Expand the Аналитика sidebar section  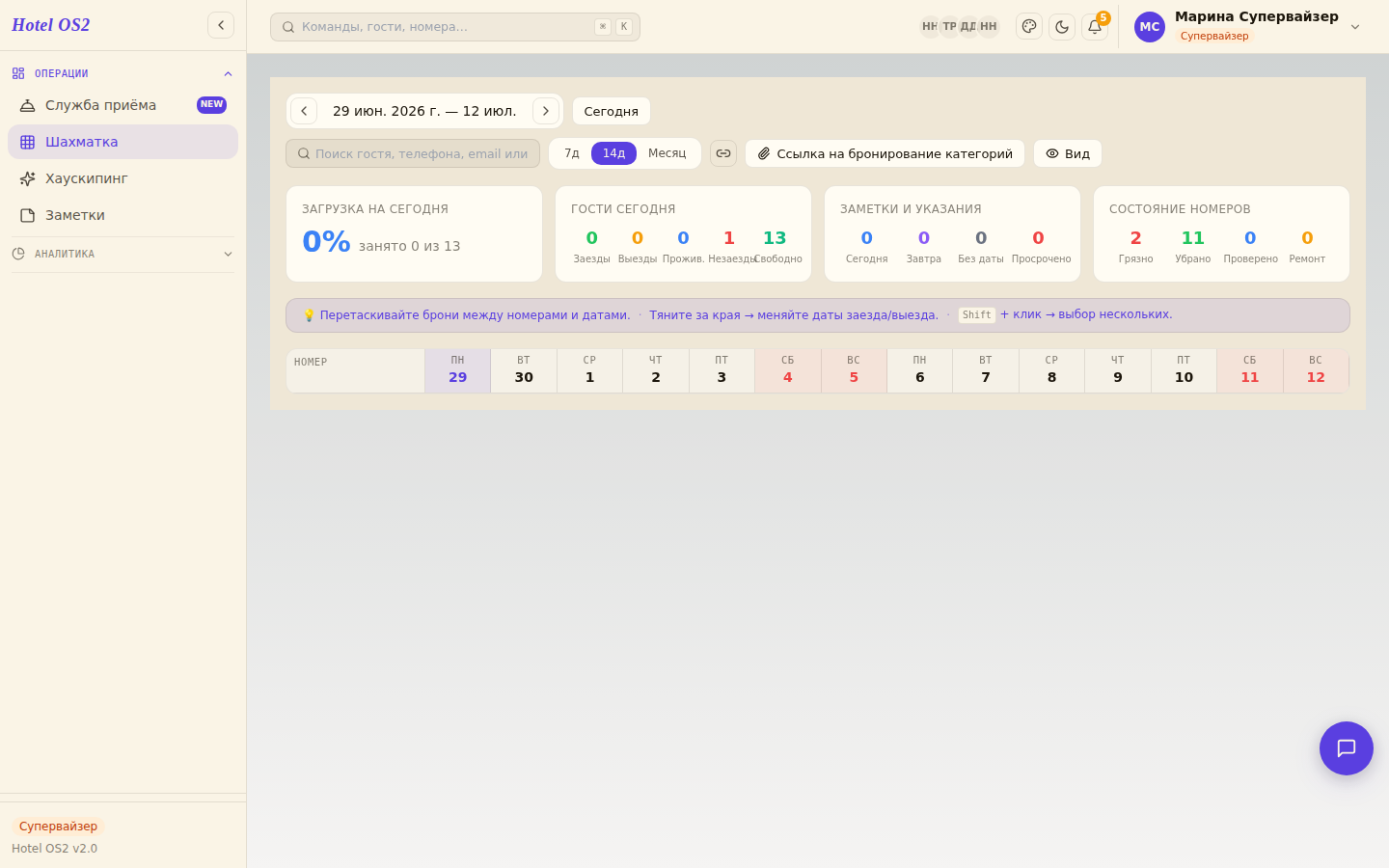tap(123, 254)
